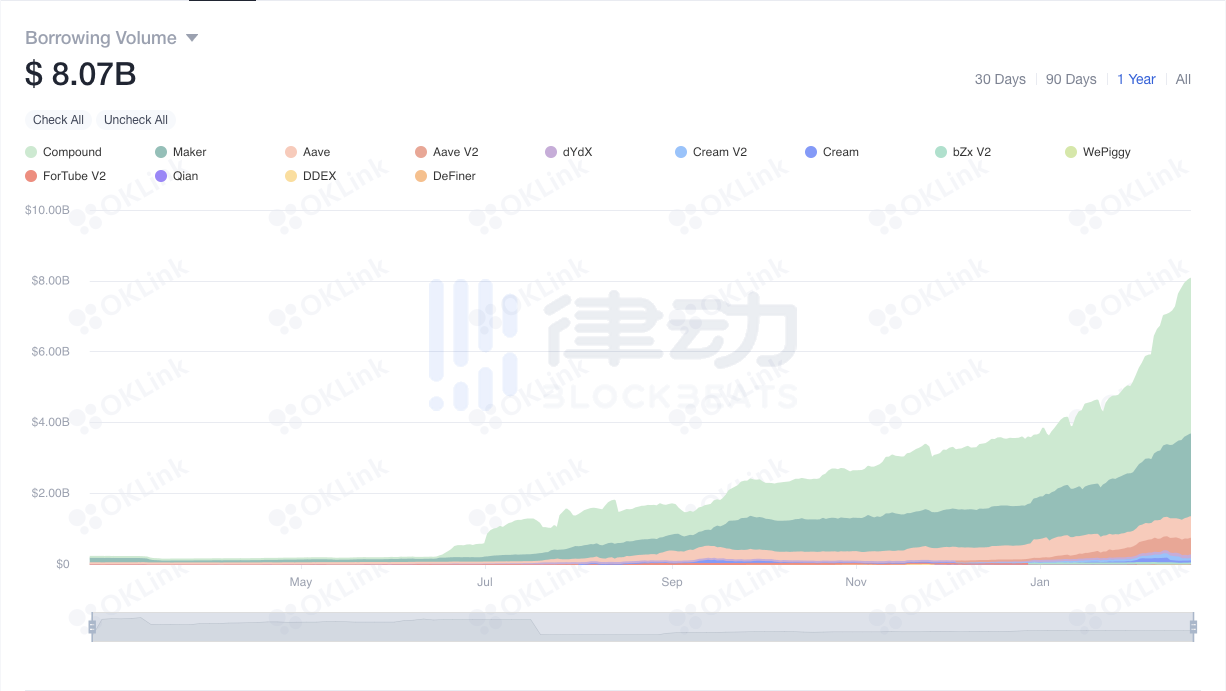The height and width of the screenshot is (691, 1226).
Task: Click the Cream V2 legend dot
Action: [681, 152]
